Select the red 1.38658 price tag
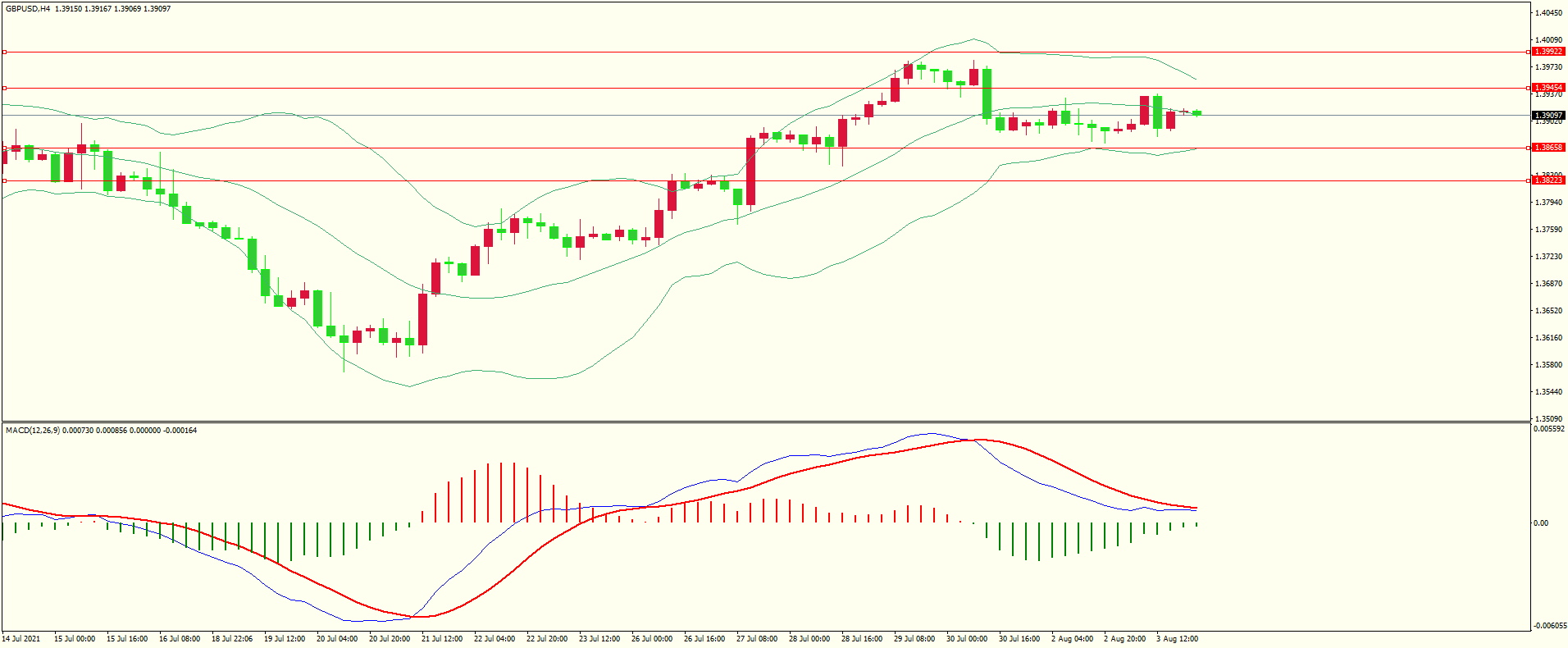The image size is (1568, 648). click(1548, 148)
